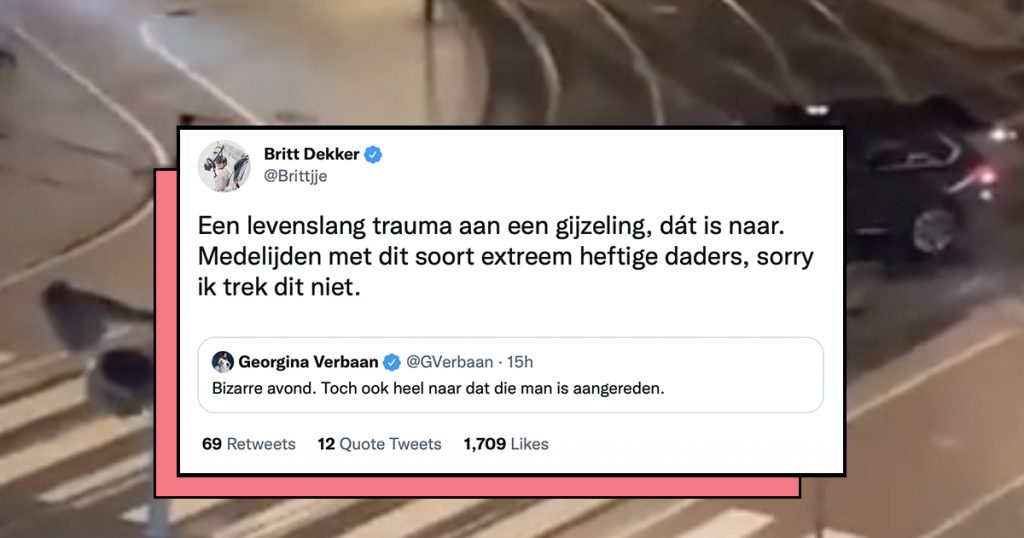Open the quoted tweet 'Bizarre avond' text
Screen dimensions: 1024x538
coord(438,388)
